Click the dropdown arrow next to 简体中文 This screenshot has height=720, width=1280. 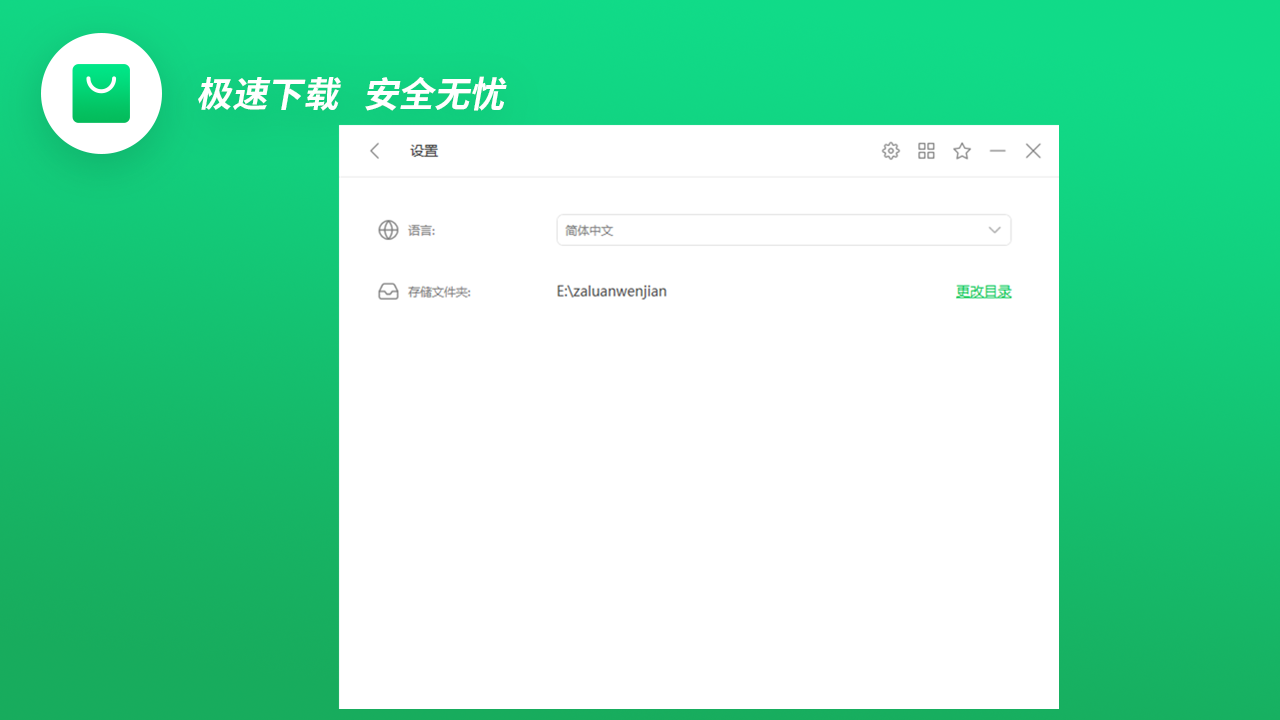[994, 229]
